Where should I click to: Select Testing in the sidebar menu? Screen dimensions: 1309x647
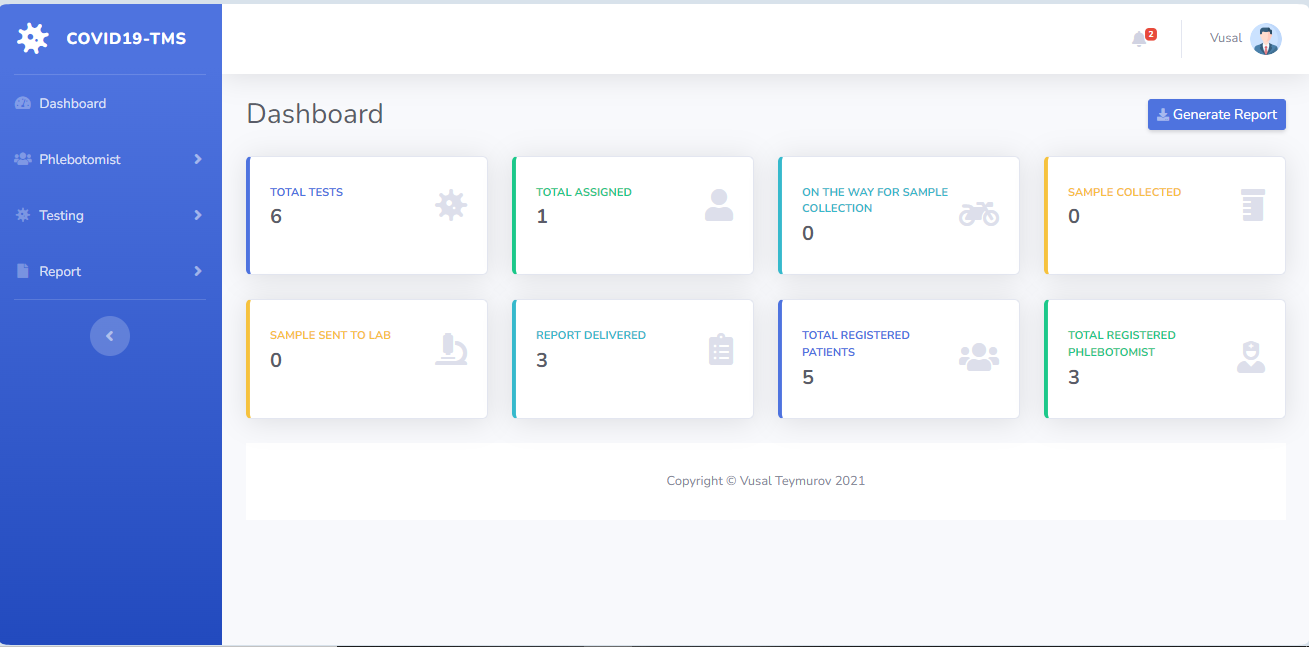[61, 215]
